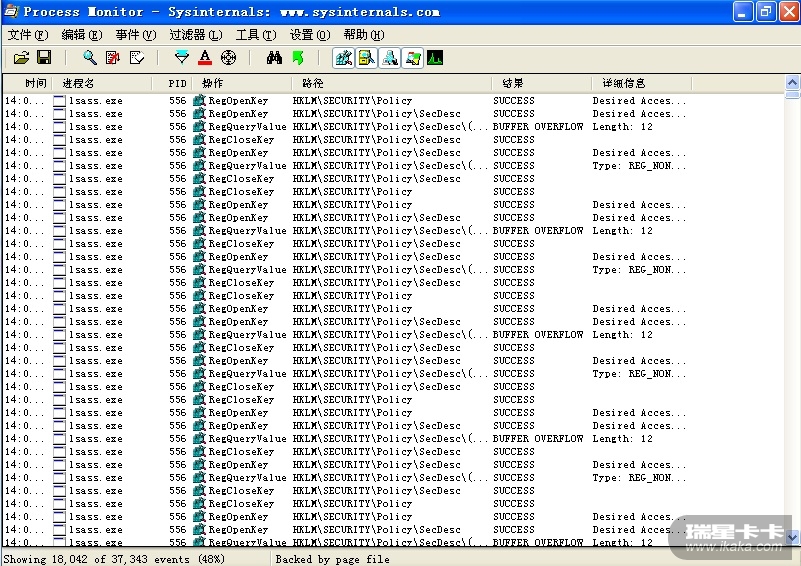The image size is (801, 566).
Task: Toggle Show Registry Activity button
Action: 343,58
